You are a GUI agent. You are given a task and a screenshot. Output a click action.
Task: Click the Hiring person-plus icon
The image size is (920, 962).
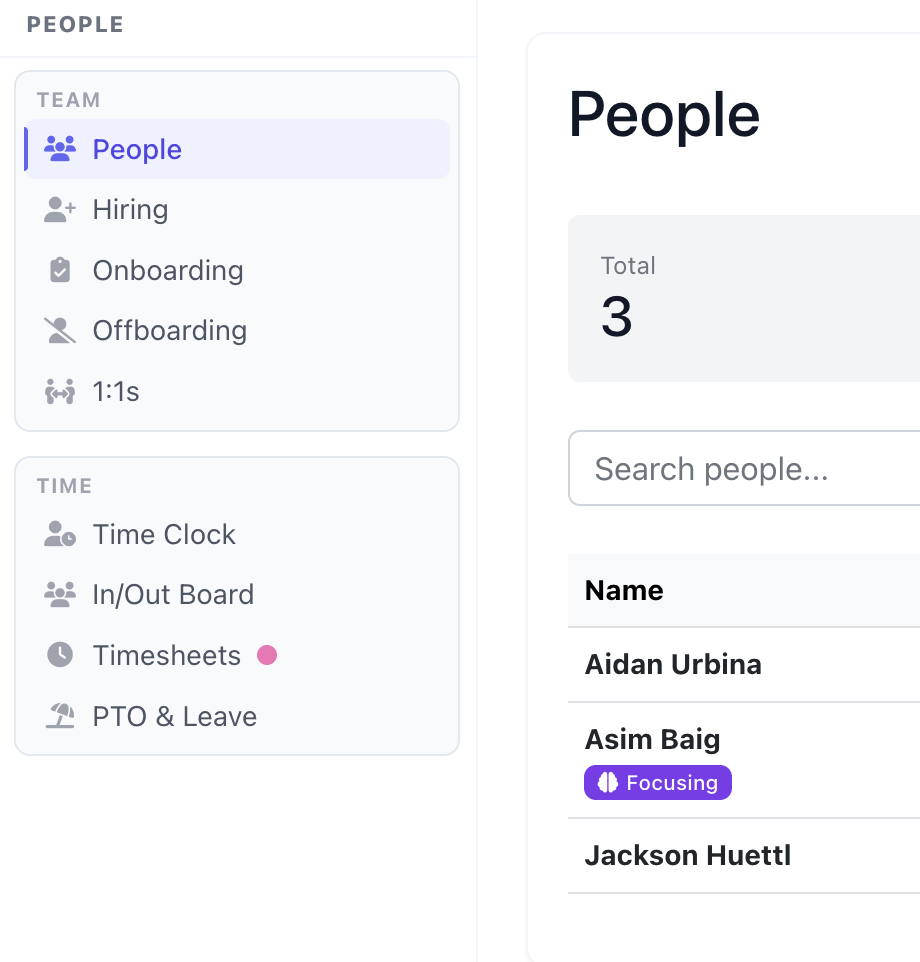pyautogui.click(x=60, y=209)
